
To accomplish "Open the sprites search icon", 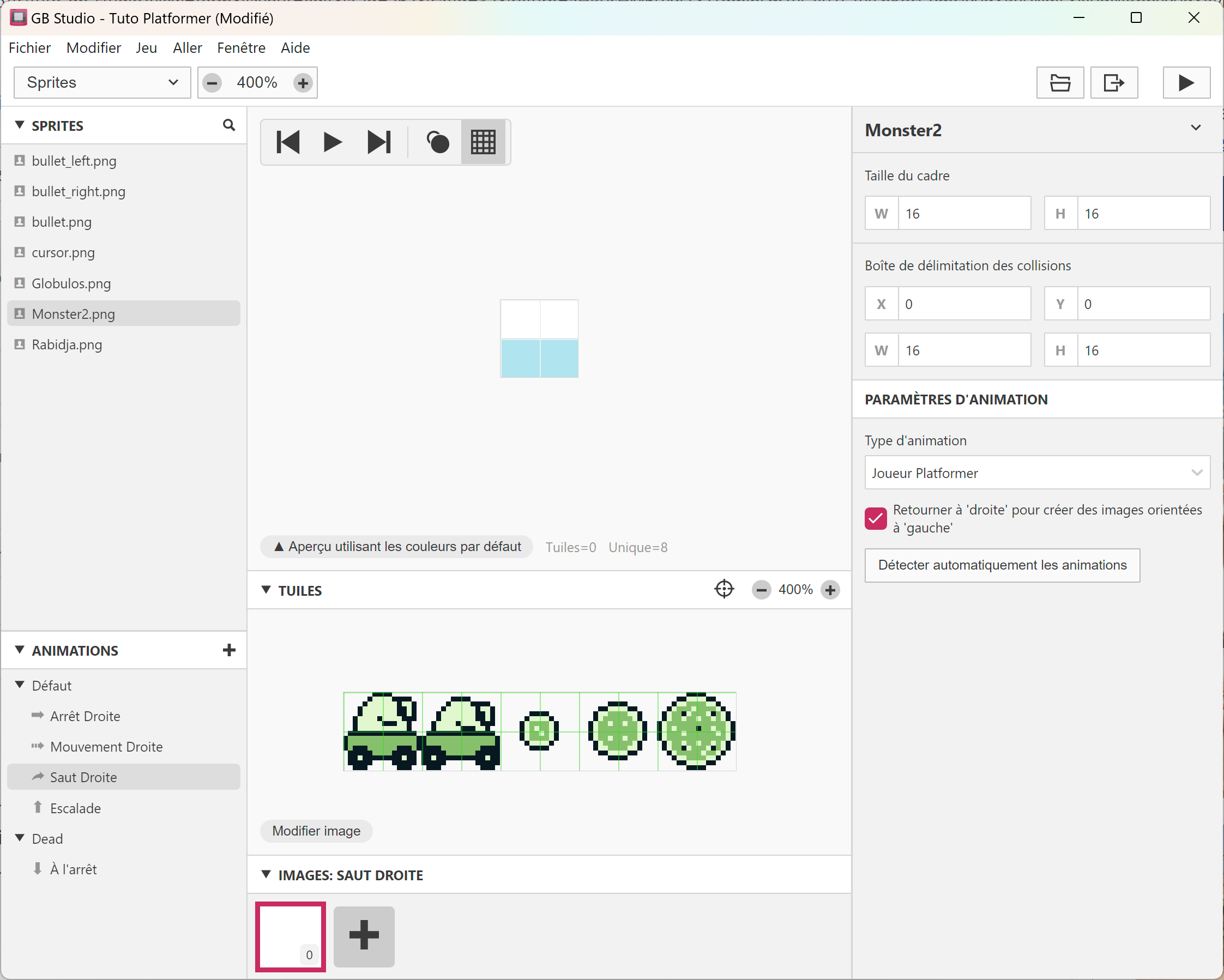I will click(229, 125).
